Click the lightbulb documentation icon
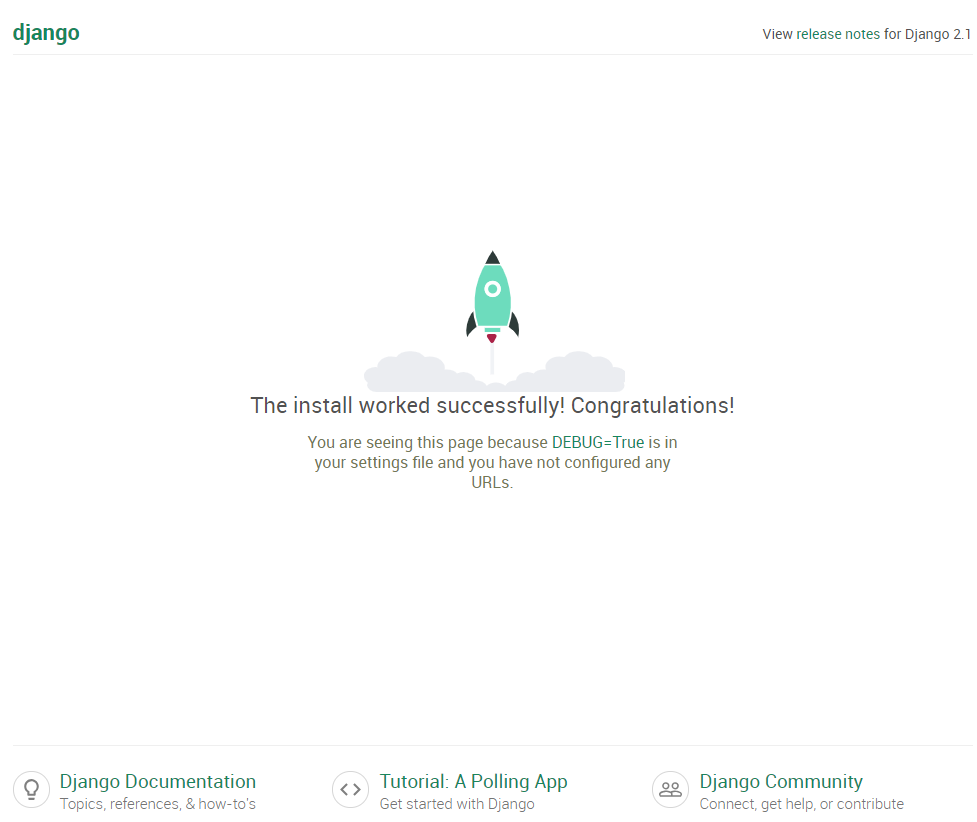This screenshot has height=822, width=977. tap(31, 790)
